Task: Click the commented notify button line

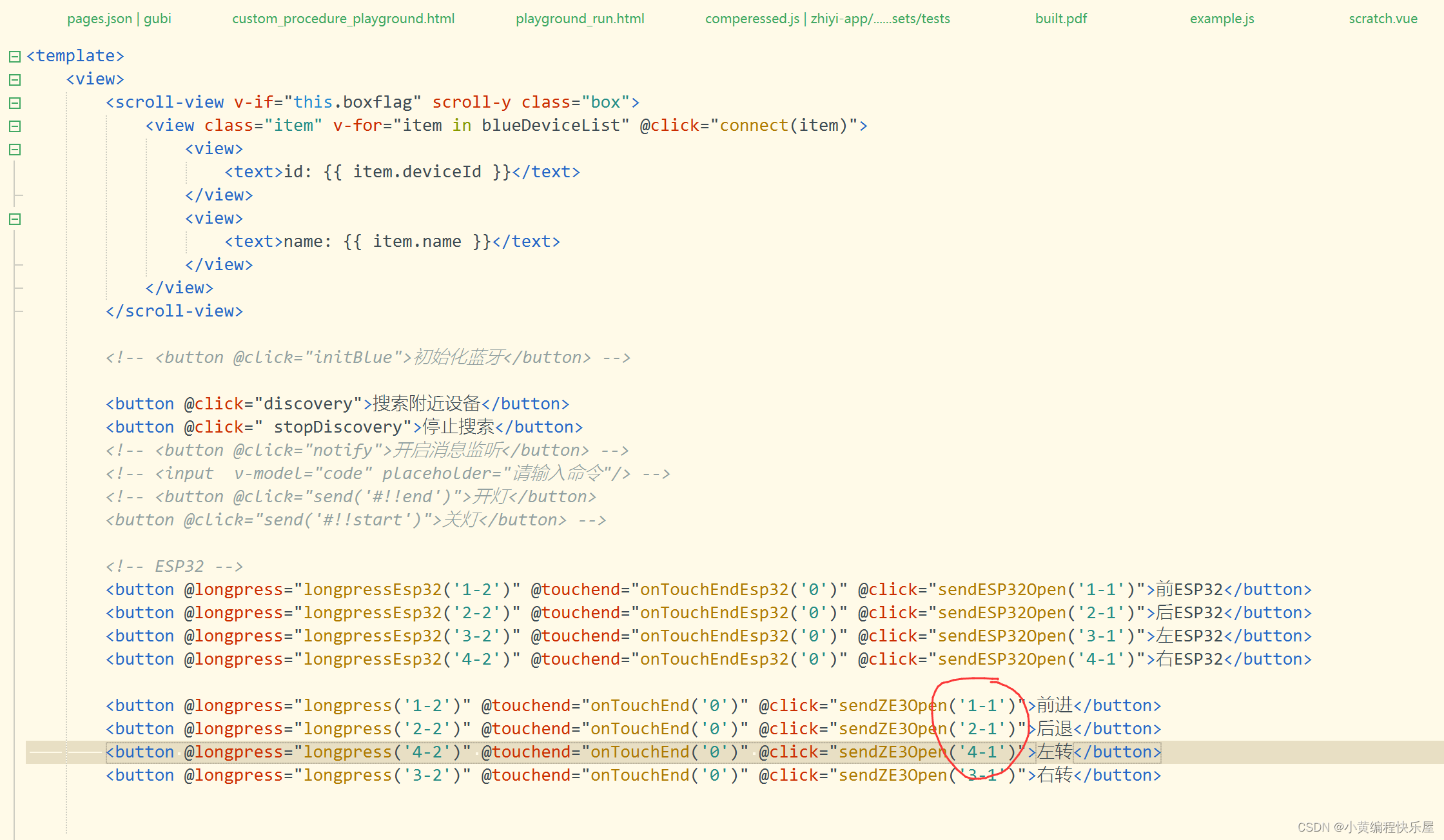Action: pyautogui.click(x=367, y=450)
